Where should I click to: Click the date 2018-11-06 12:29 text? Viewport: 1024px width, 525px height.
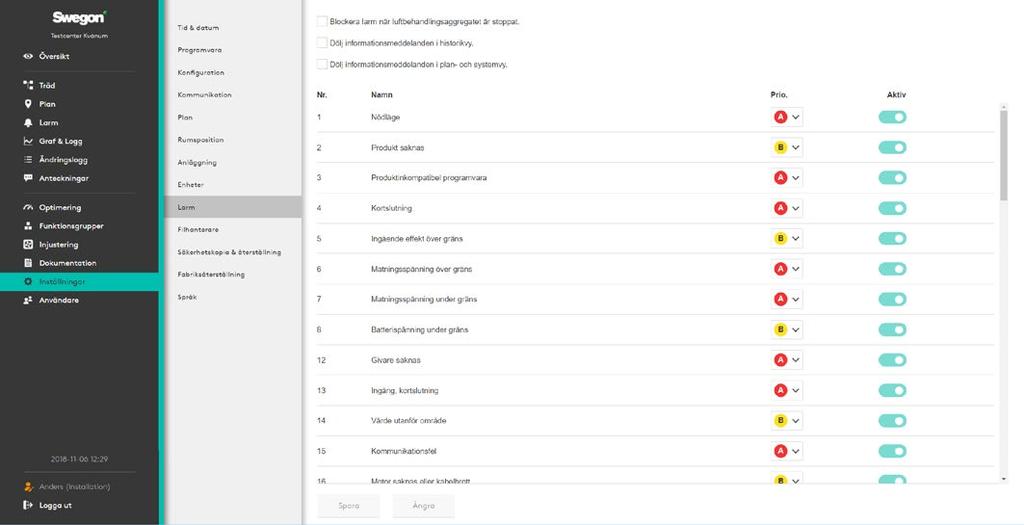coord(79,459)
